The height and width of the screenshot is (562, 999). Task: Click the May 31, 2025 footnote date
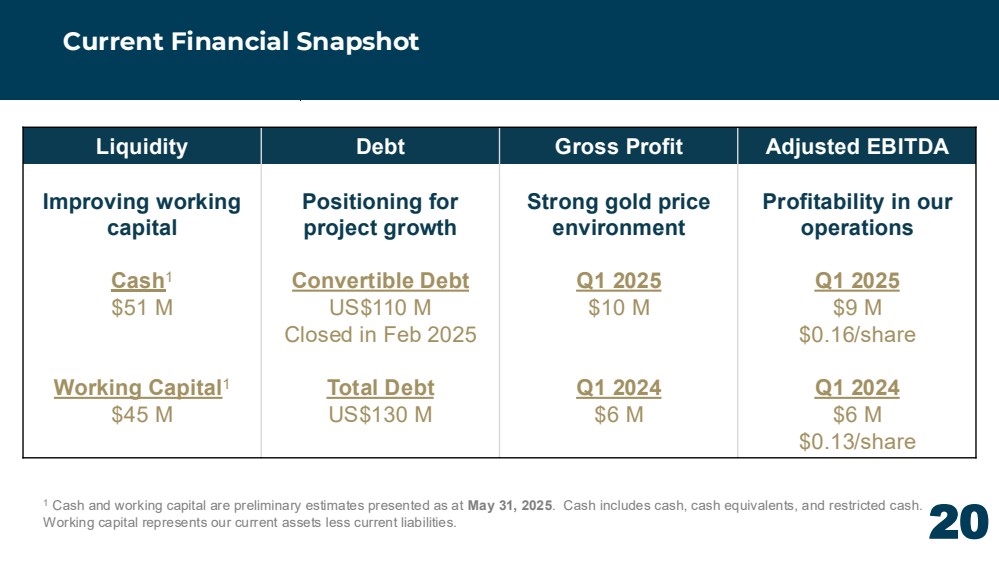click(x=510, y=505)
